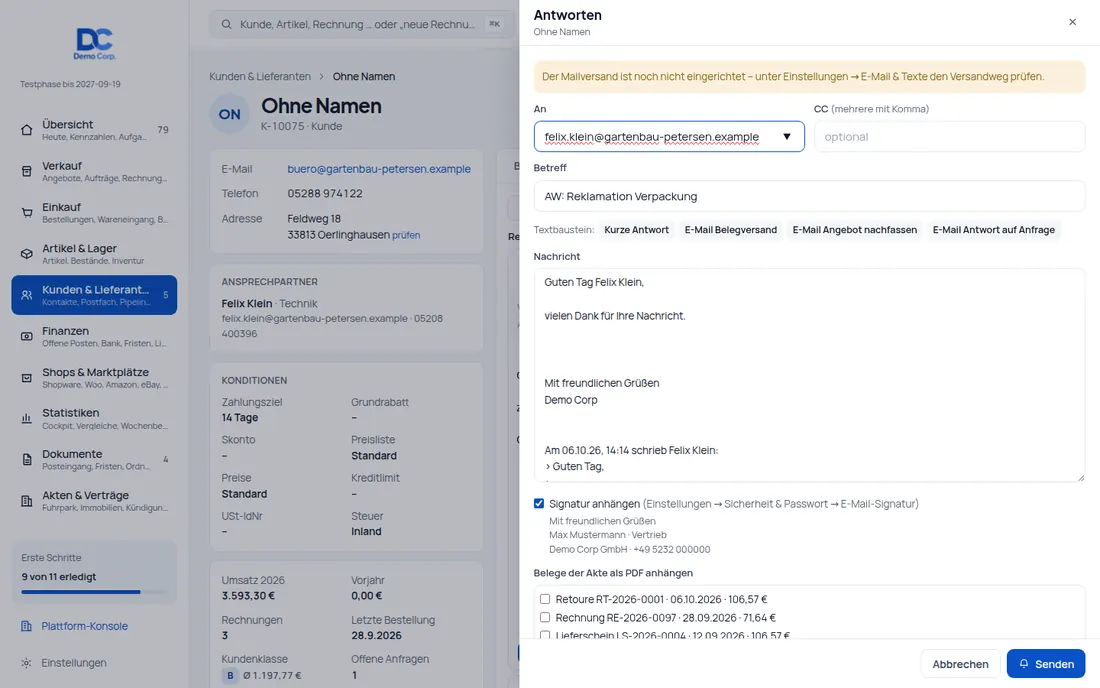Click the bell icon on Senden button
Screen dimensions: 1100x688
point(1024,663)
